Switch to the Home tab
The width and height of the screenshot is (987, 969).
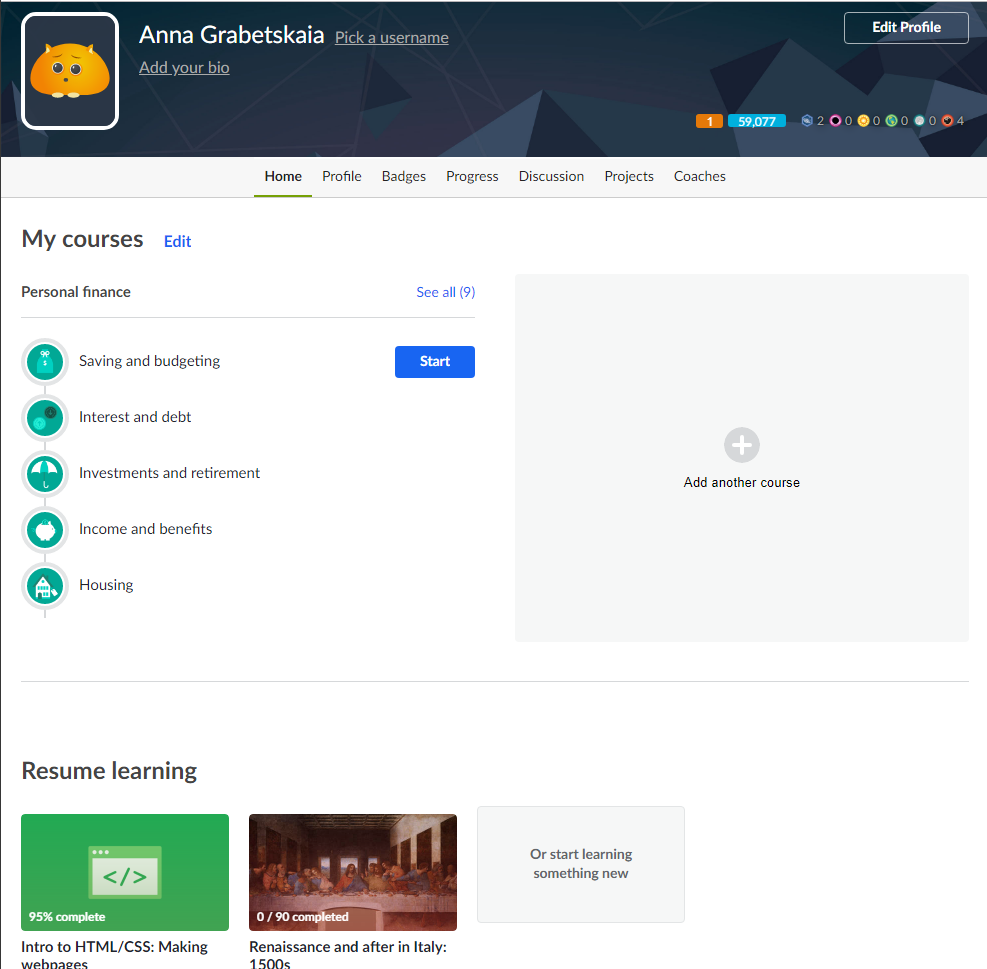tap(283, 176)
